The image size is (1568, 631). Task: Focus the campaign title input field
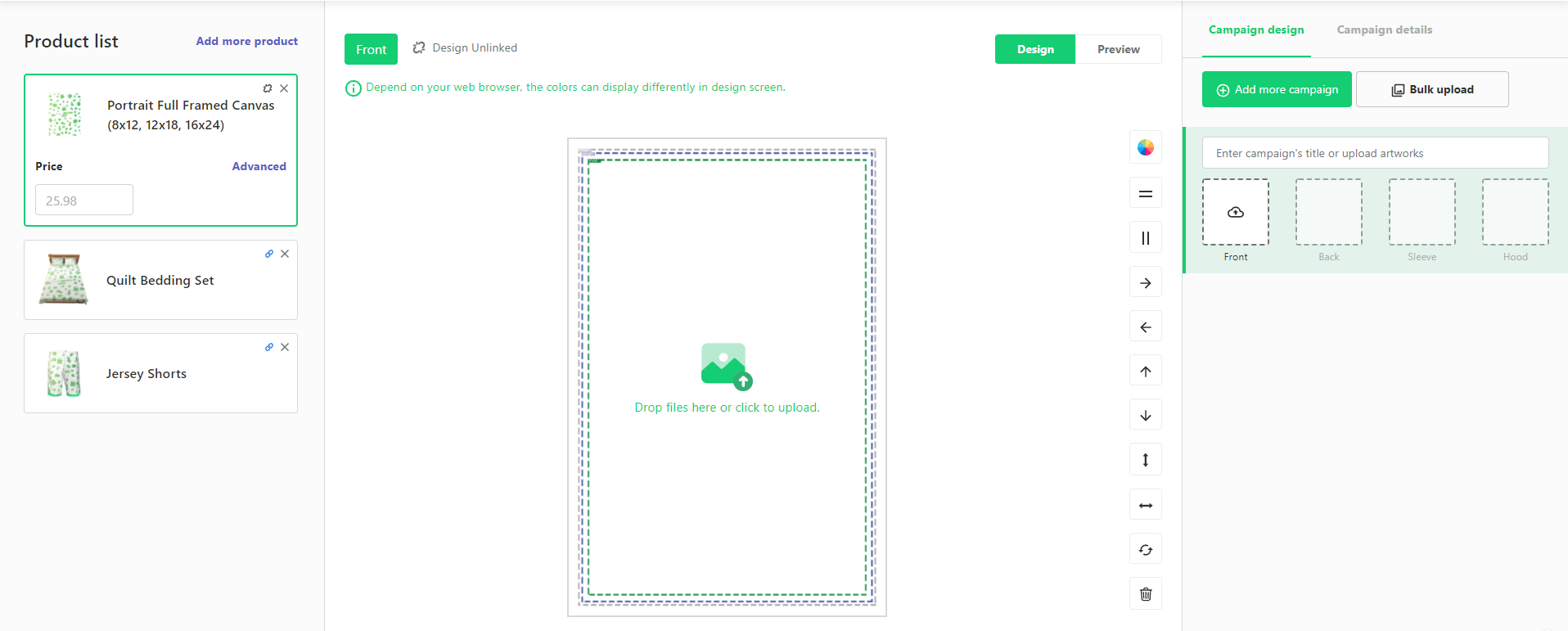pos(1375,153)
